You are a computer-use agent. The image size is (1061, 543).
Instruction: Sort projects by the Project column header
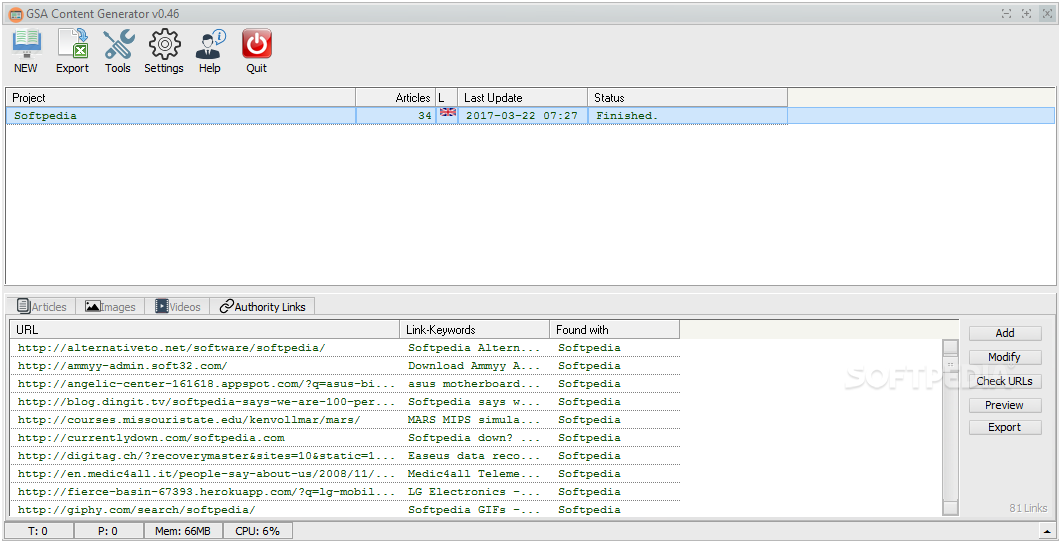[x=181, y=97]
